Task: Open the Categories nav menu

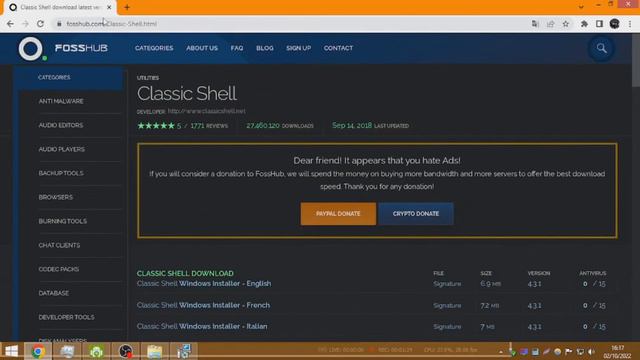Action: (154, 48)
